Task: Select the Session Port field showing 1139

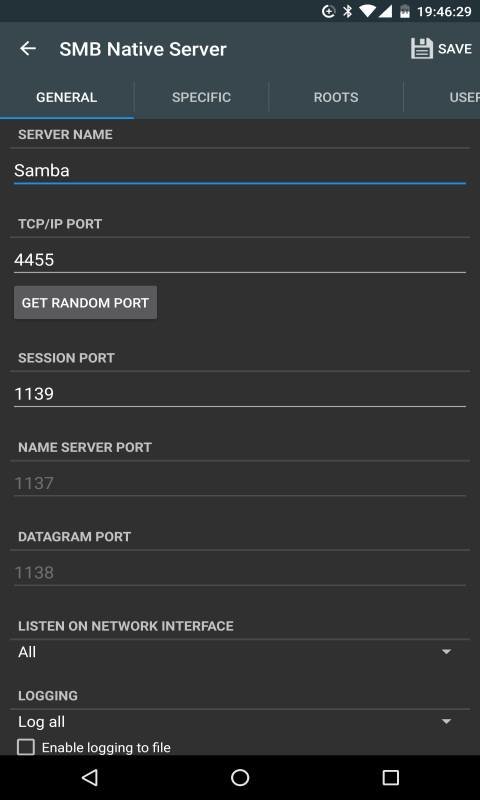Action: pos(240,394)
